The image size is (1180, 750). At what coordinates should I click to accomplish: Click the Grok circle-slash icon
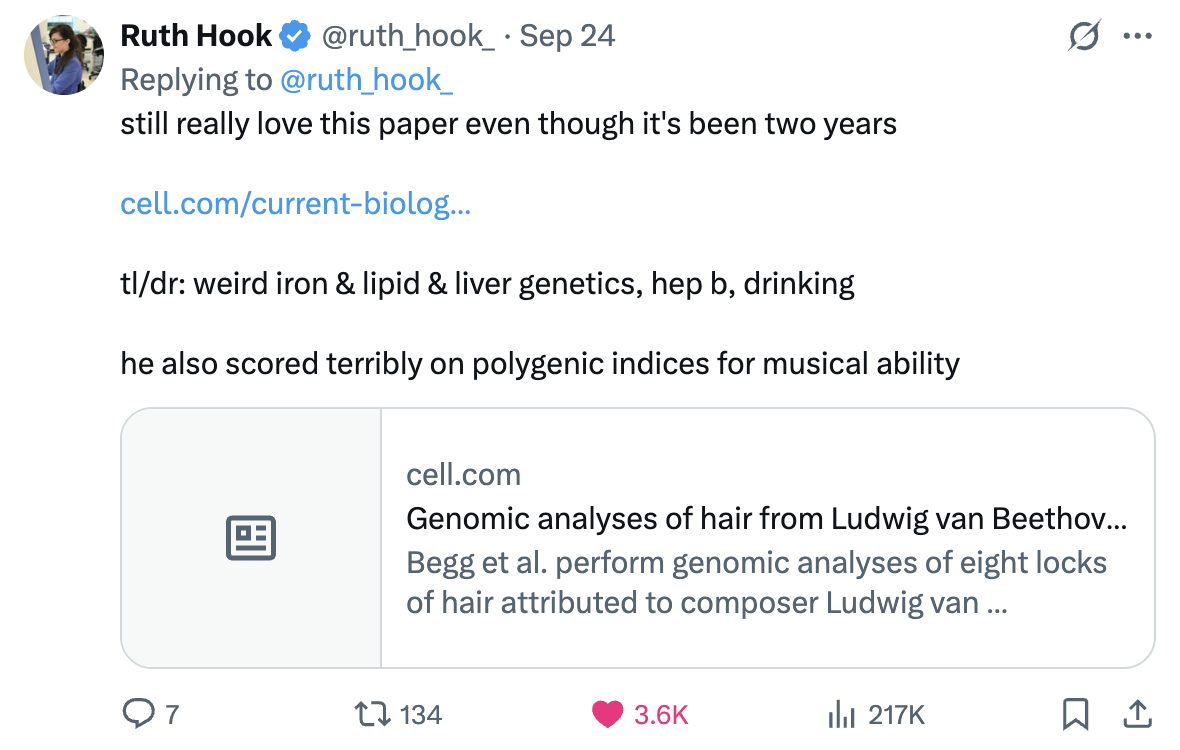point(1084,37)
